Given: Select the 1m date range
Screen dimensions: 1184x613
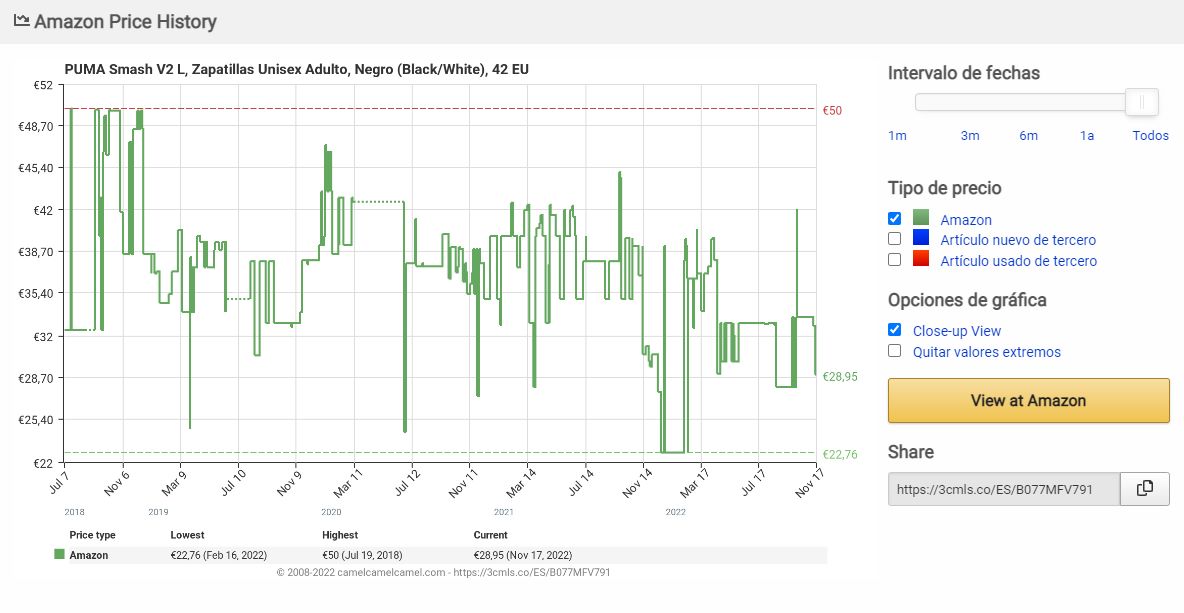Looking at the screenshot, I should pos(897,136).
